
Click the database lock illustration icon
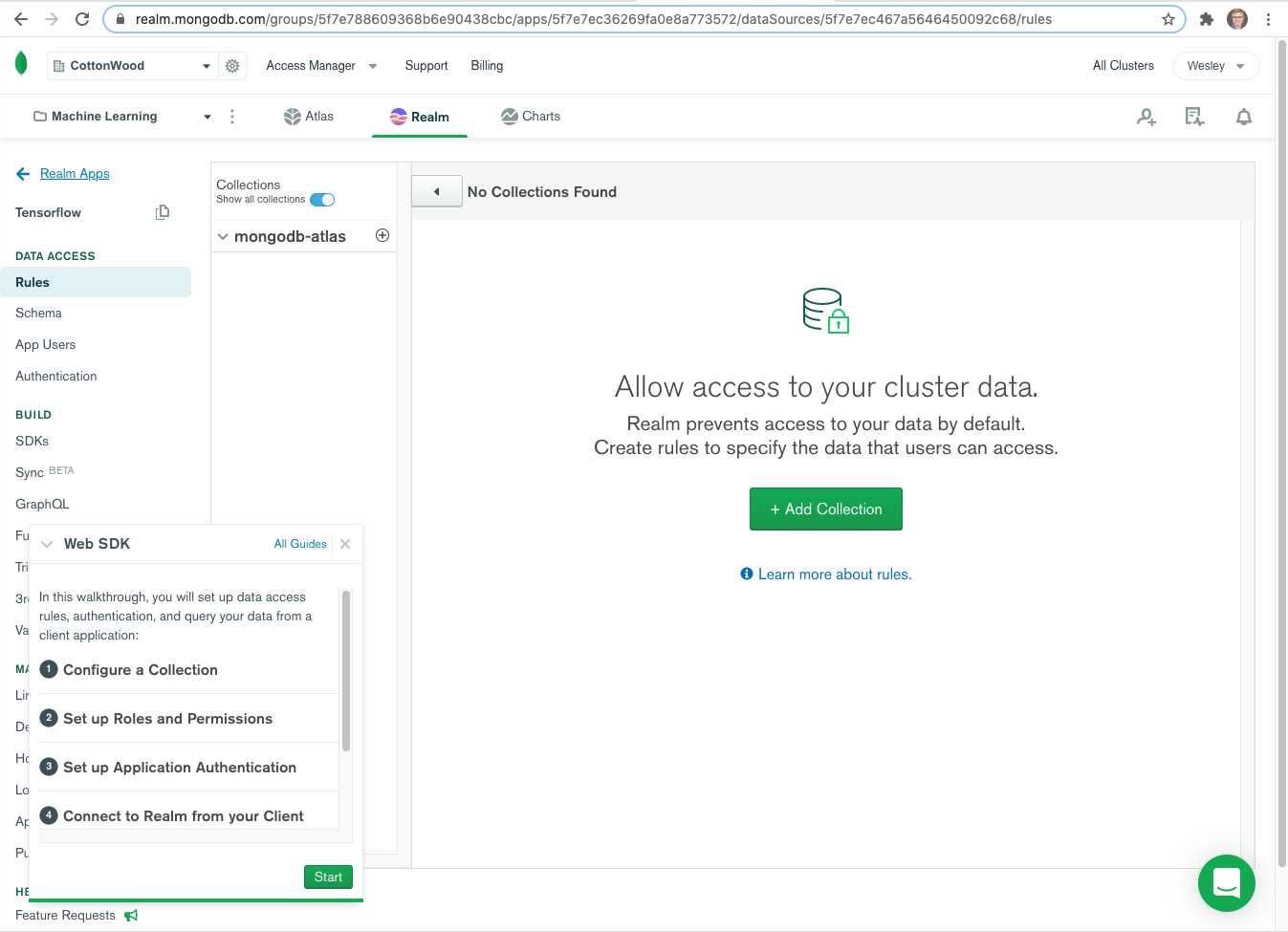pos(826,311)
